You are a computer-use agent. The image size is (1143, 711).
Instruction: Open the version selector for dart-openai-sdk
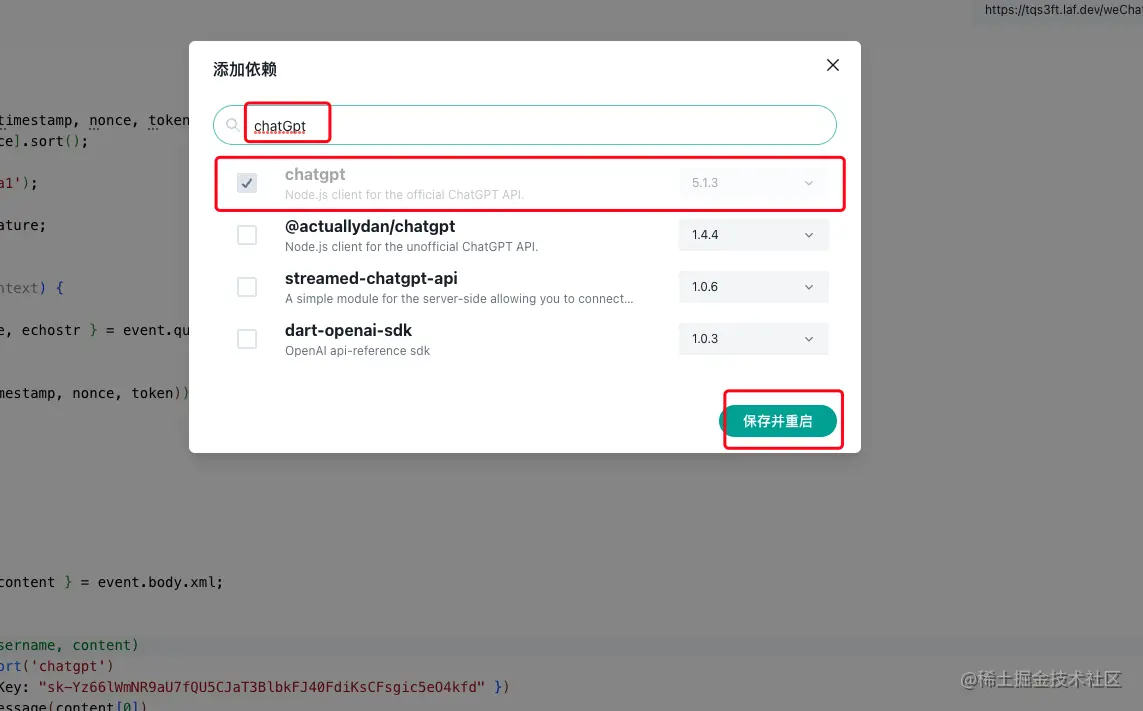(x=753, y=339)
